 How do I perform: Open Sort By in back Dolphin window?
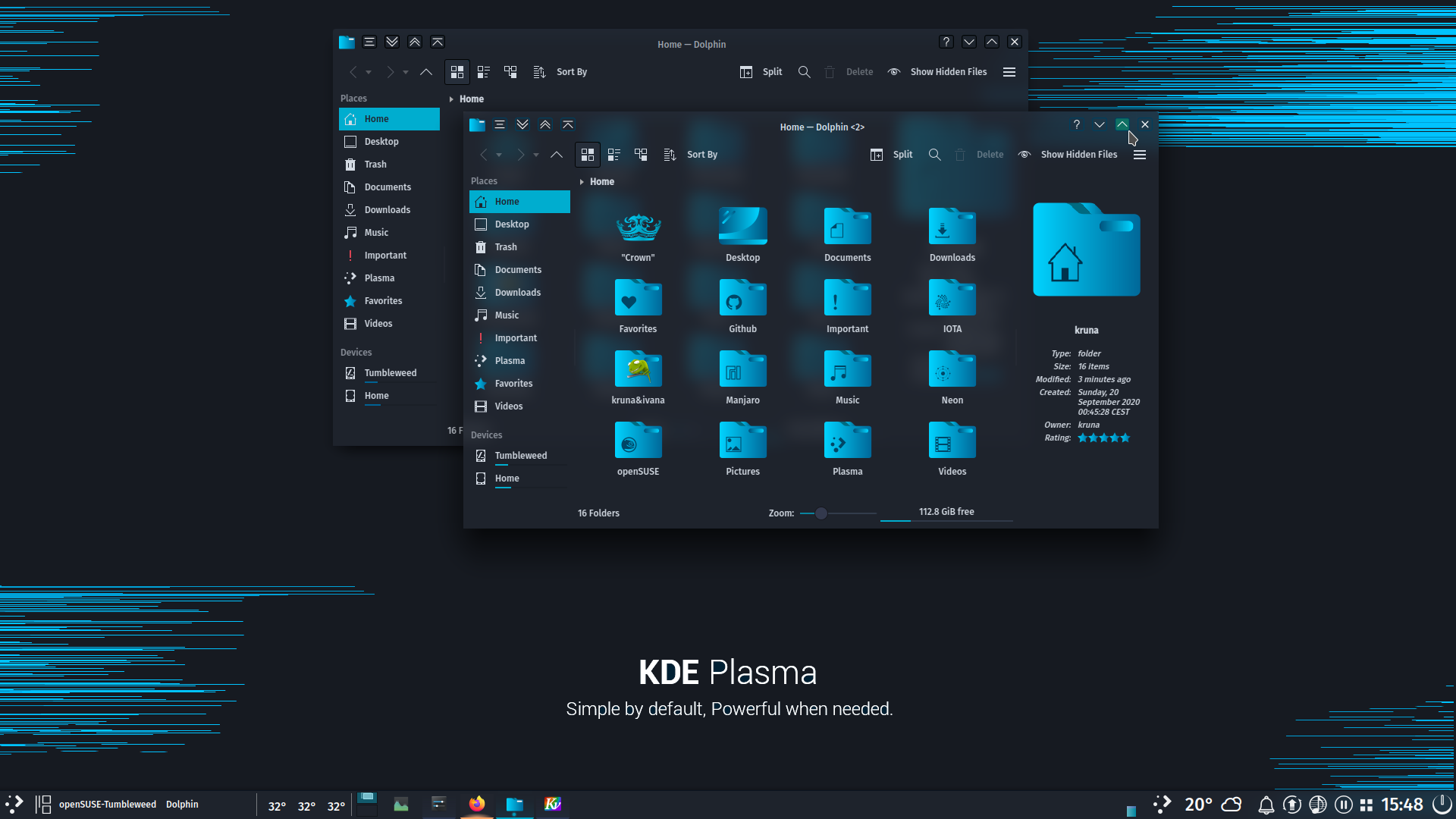coord(560,72)
